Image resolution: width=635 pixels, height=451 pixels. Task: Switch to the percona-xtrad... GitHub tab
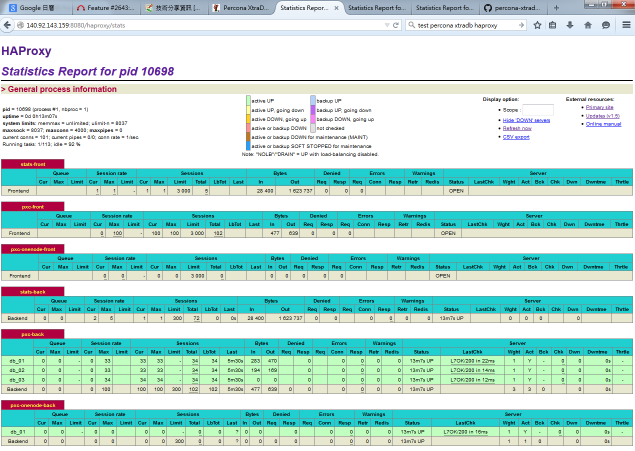tap(513, 8)
